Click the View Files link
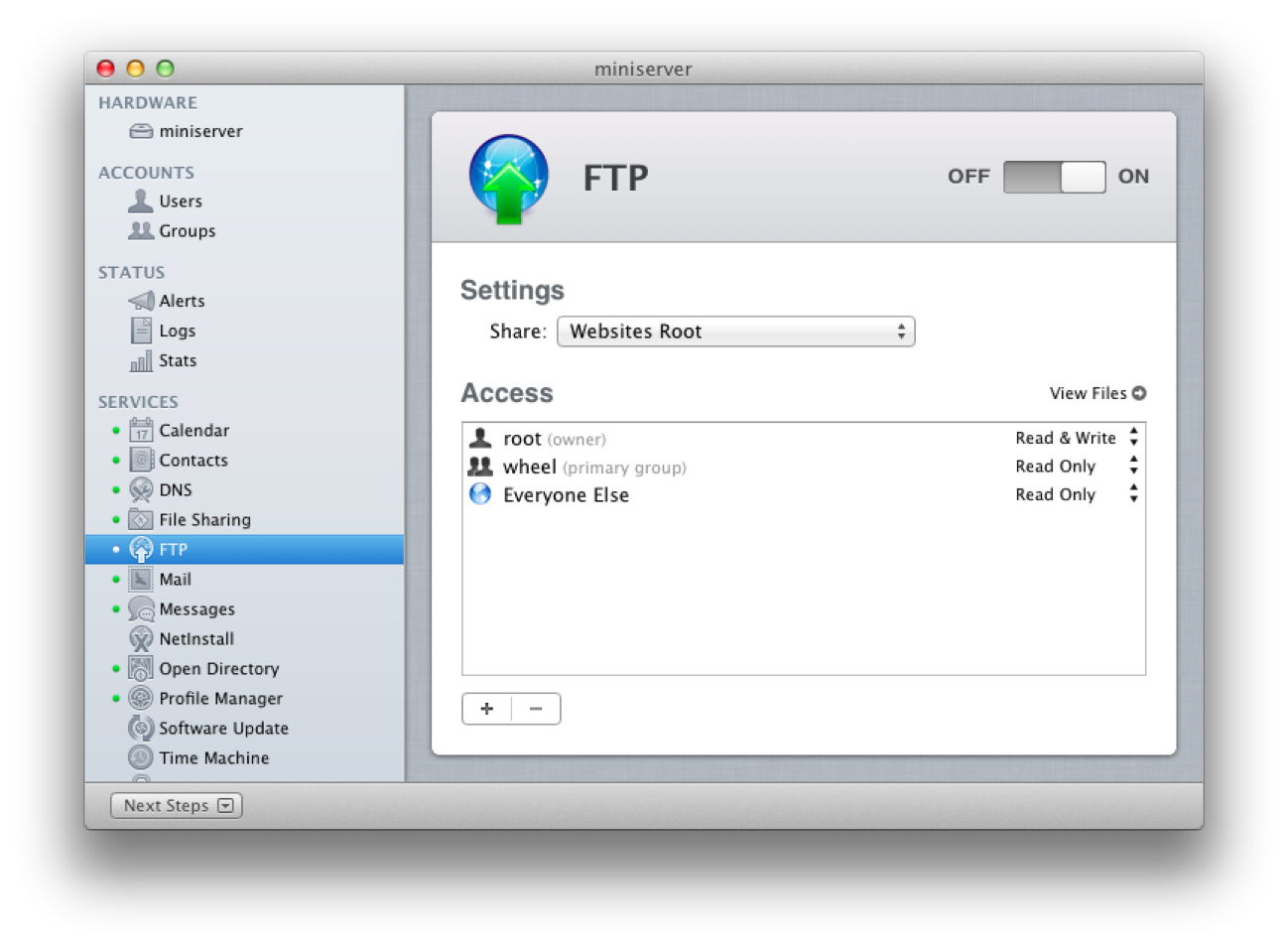Viewport: 1288px width, 947px height. (x=1095, y=393)
